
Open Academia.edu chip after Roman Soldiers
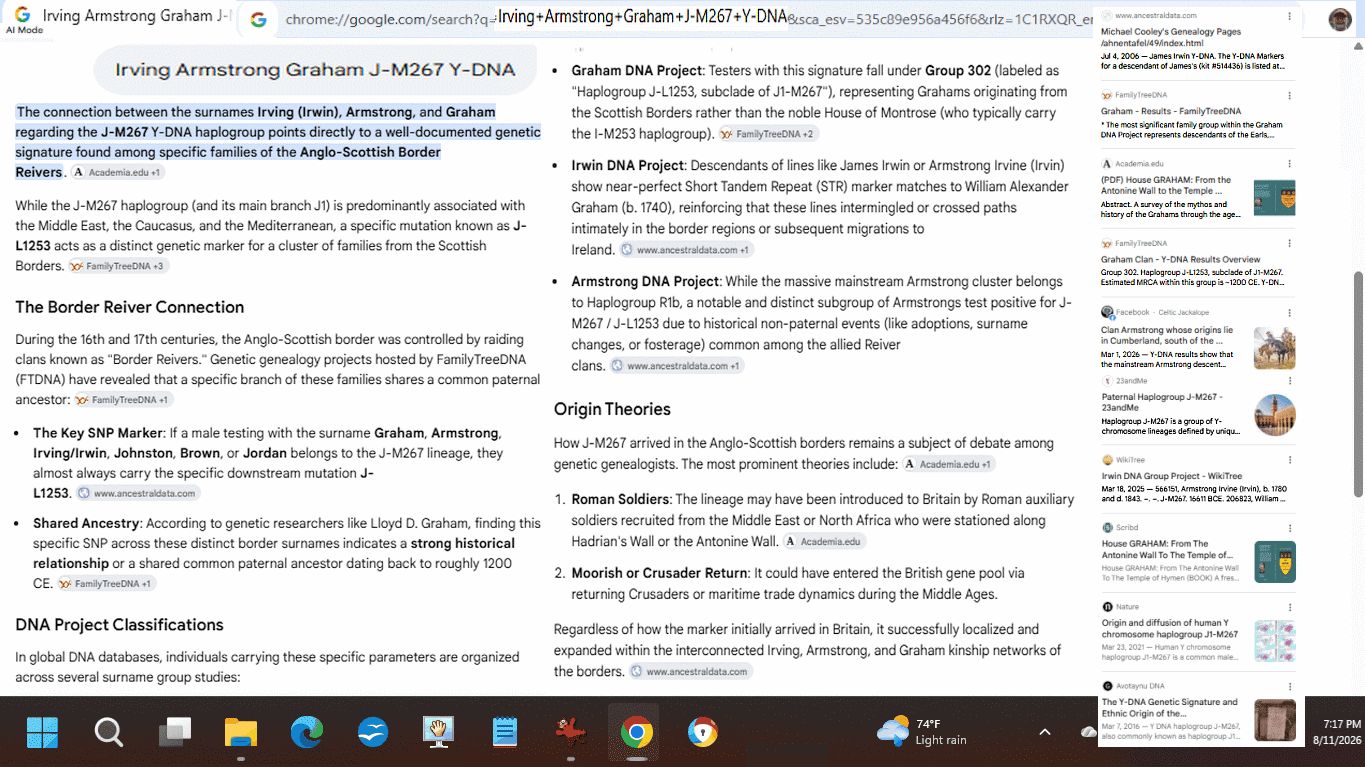824,542
